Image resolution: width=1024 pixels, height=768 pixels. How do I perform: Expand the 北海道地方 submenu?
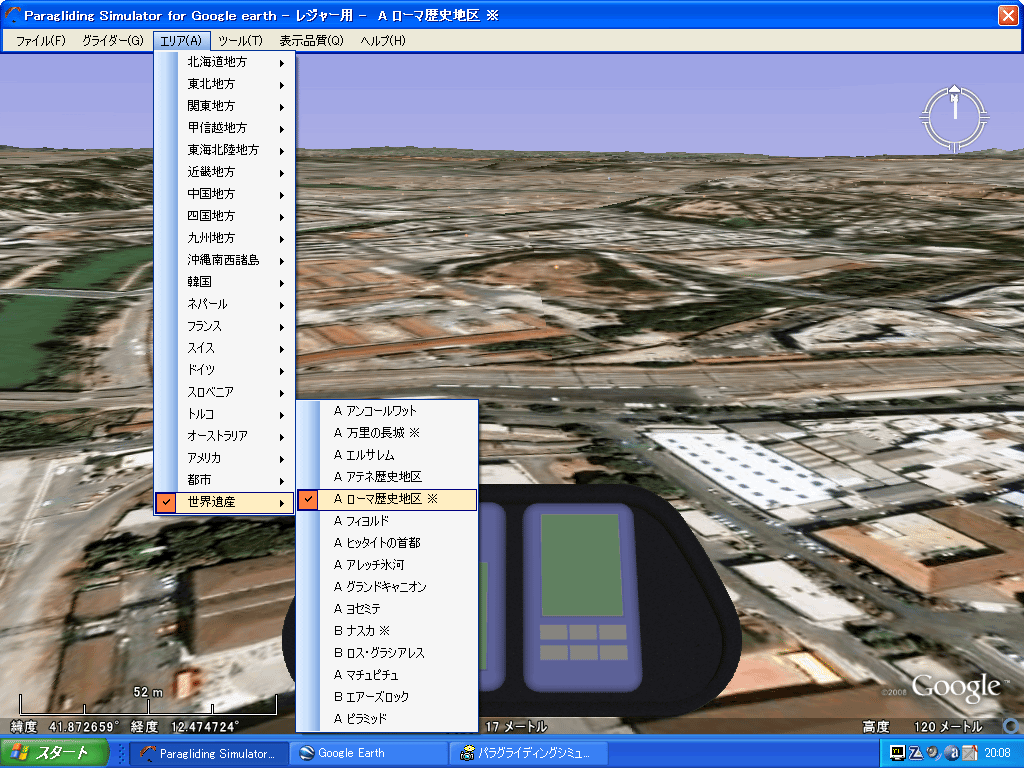pos(225,63)
